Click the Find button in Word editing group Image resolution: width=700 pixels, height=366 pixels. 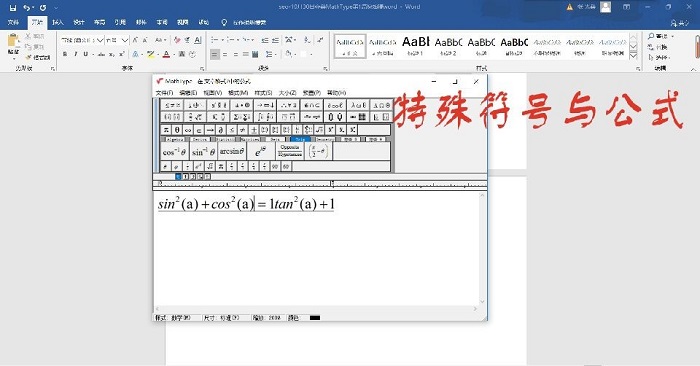click(x=660, y=36)
